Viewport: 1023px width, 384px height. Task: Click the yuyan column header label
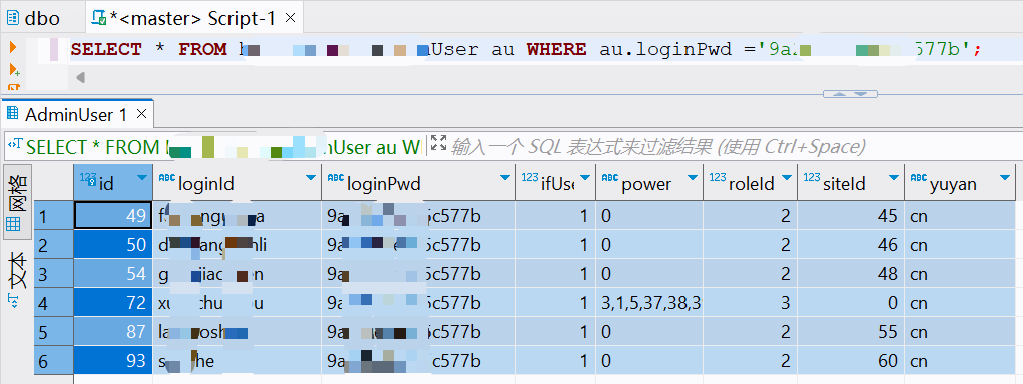click(953, 185)
